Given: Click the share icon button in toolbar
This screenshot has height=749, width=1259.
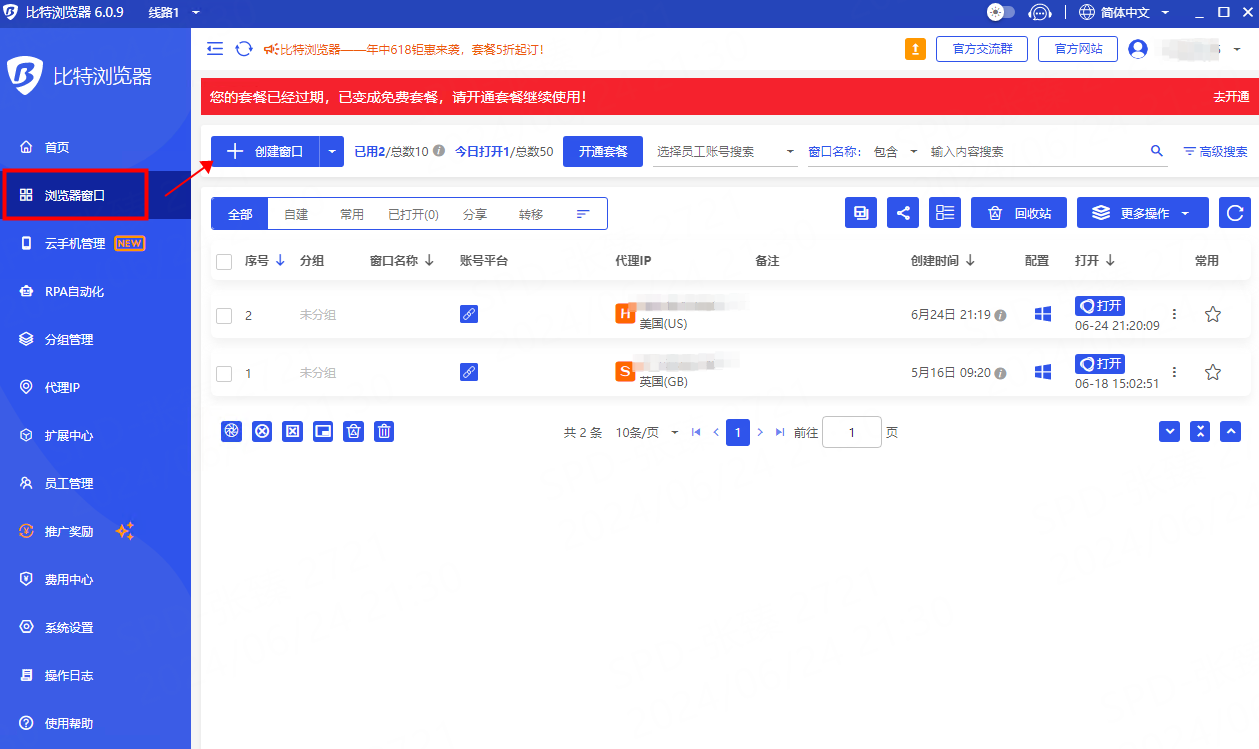Looking at the screenshot, I should [903, 213].
